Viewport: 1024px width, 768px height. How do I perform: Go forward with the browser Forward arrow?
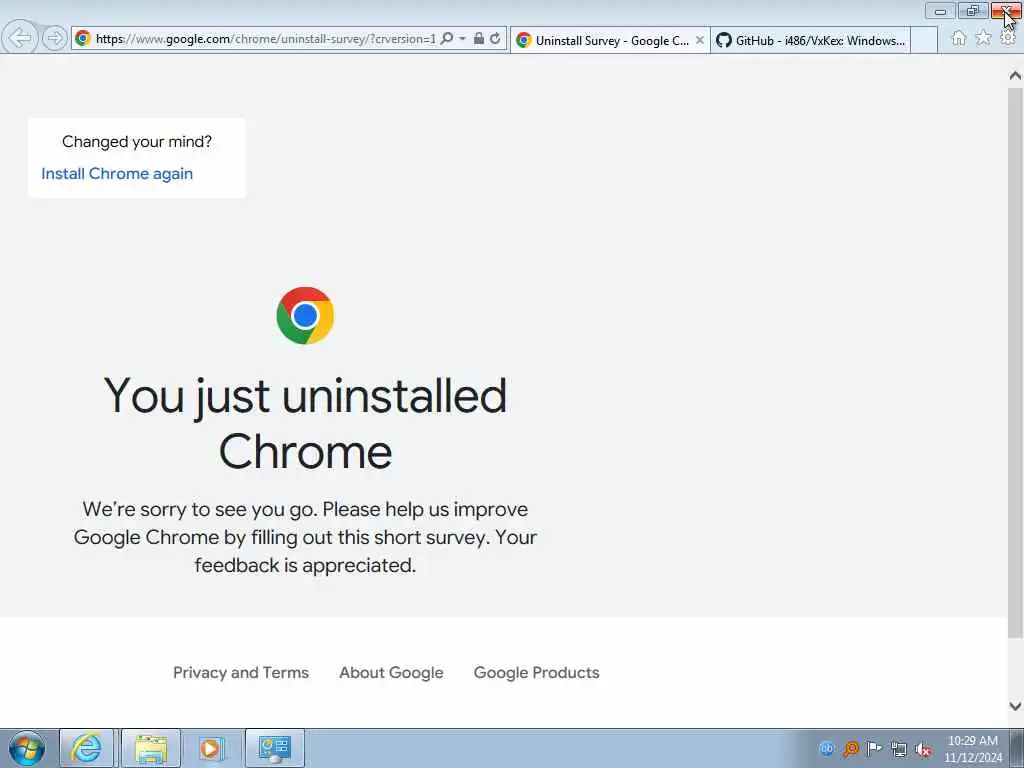[55, 39]
